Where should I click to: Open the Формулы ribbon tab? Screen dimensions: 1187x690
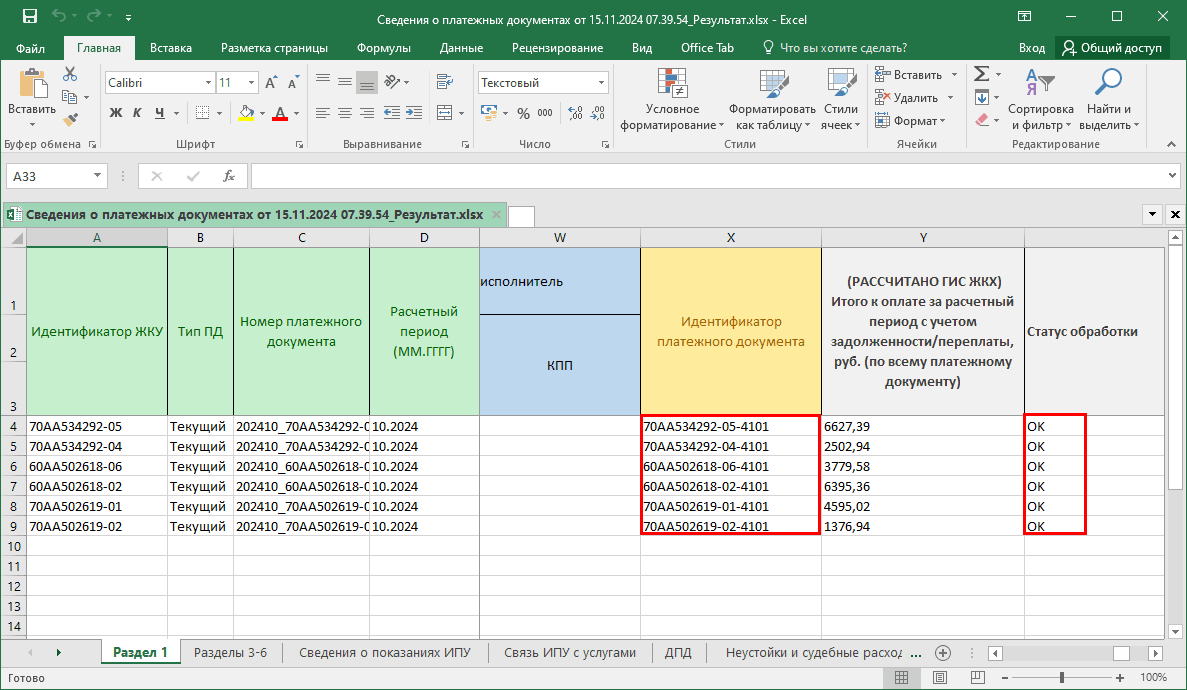383,48
